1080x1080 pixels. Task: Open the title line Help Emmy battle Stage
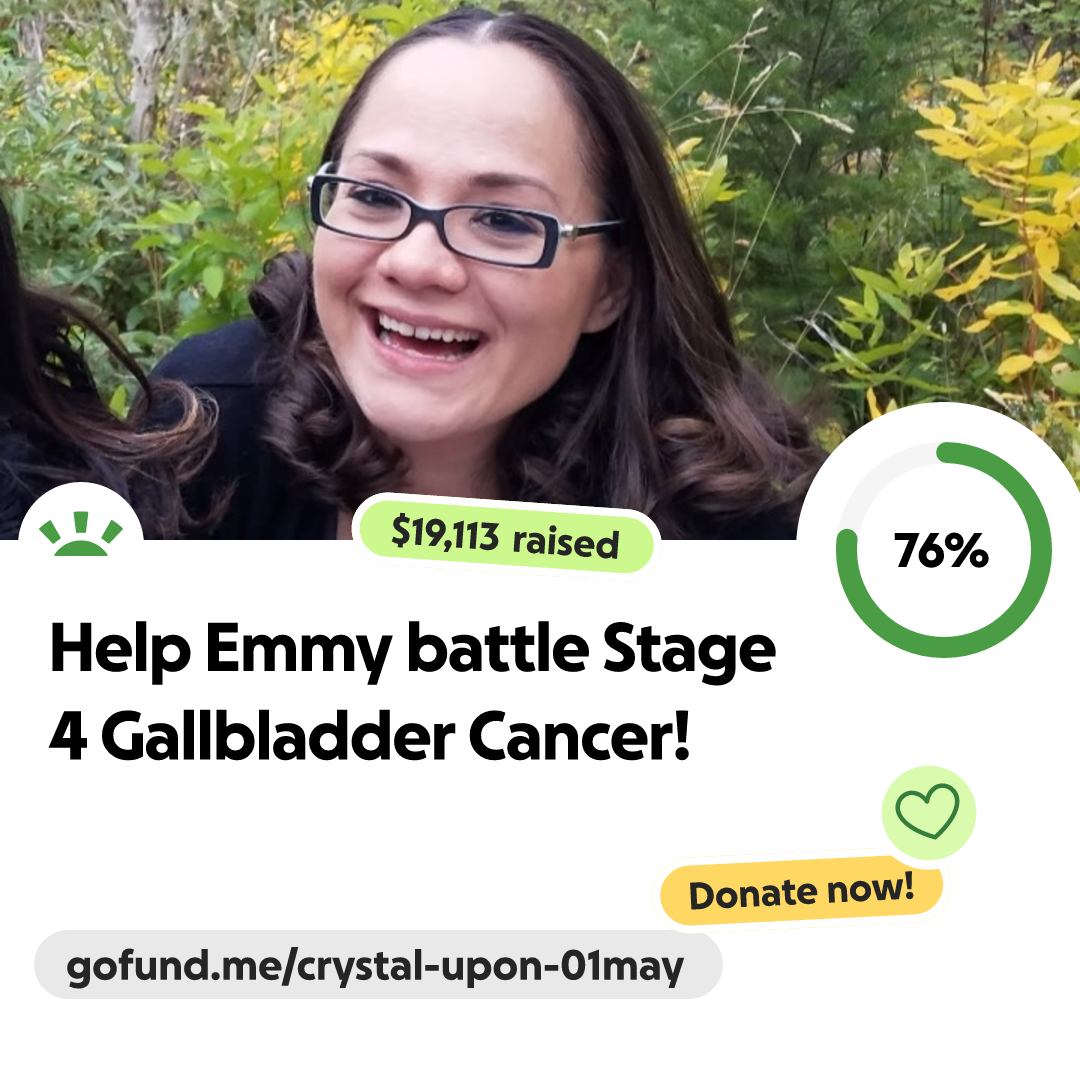click(413, 649)
